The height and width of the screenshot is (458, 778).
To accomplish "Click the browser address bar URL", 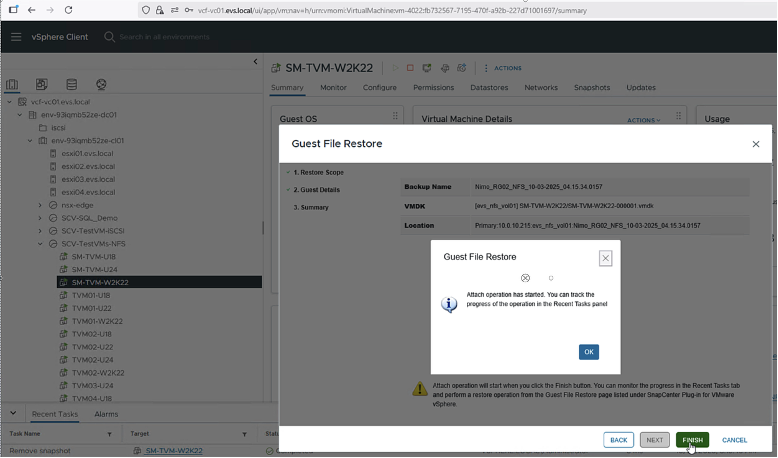I will (392, 10).
